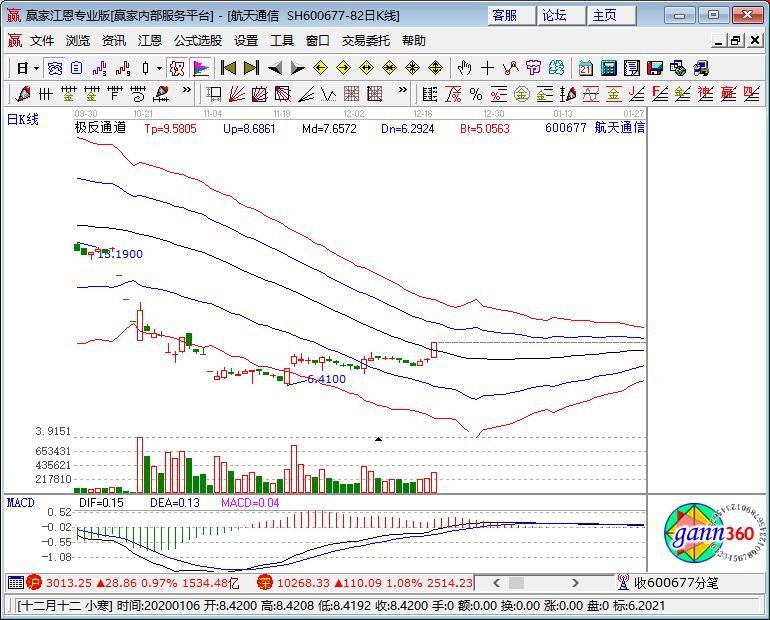Viewport: 770px width, 620px height.
Task: Open the 资讯 menu
Action: 114,41
